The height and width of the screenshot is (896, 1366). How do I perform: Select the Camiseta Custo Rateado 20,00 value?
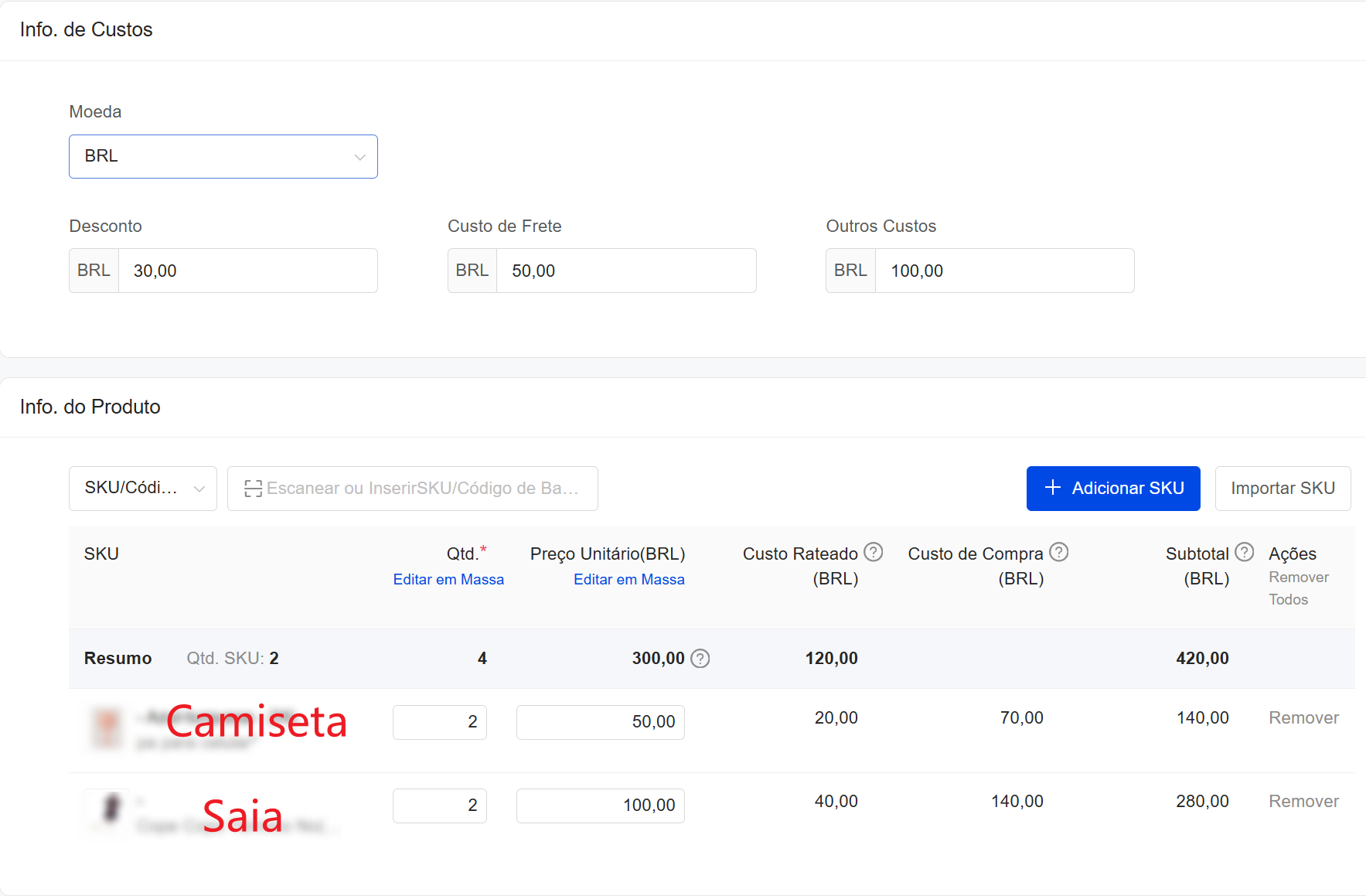click(x=836, y=718)
